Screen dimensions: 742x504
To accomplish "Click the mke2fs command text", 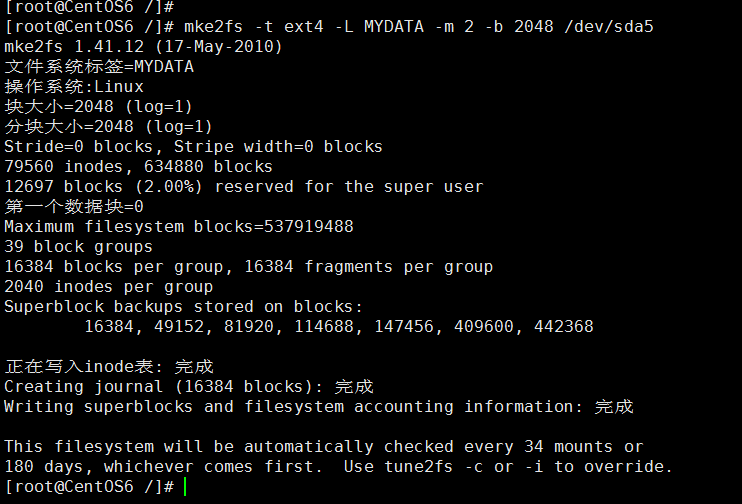I will click(x=213, y=27).
